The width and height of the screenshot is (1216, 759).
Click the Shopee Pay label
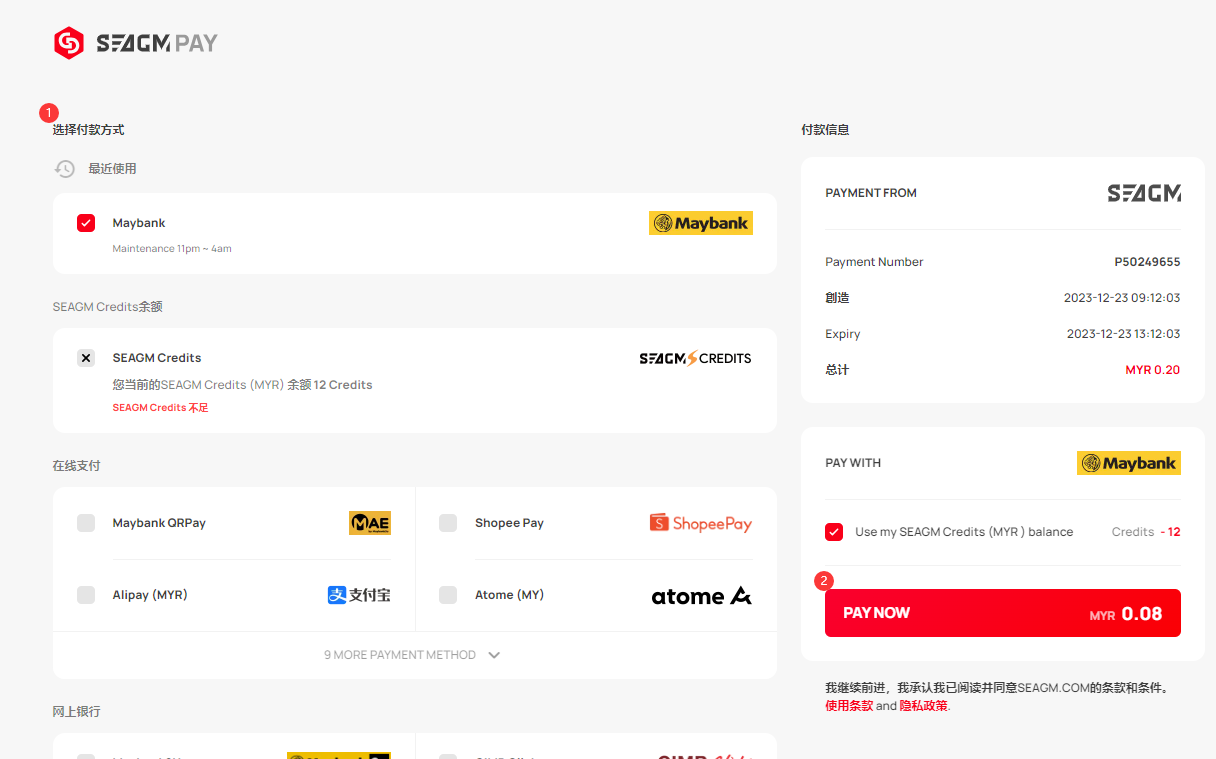509,523
